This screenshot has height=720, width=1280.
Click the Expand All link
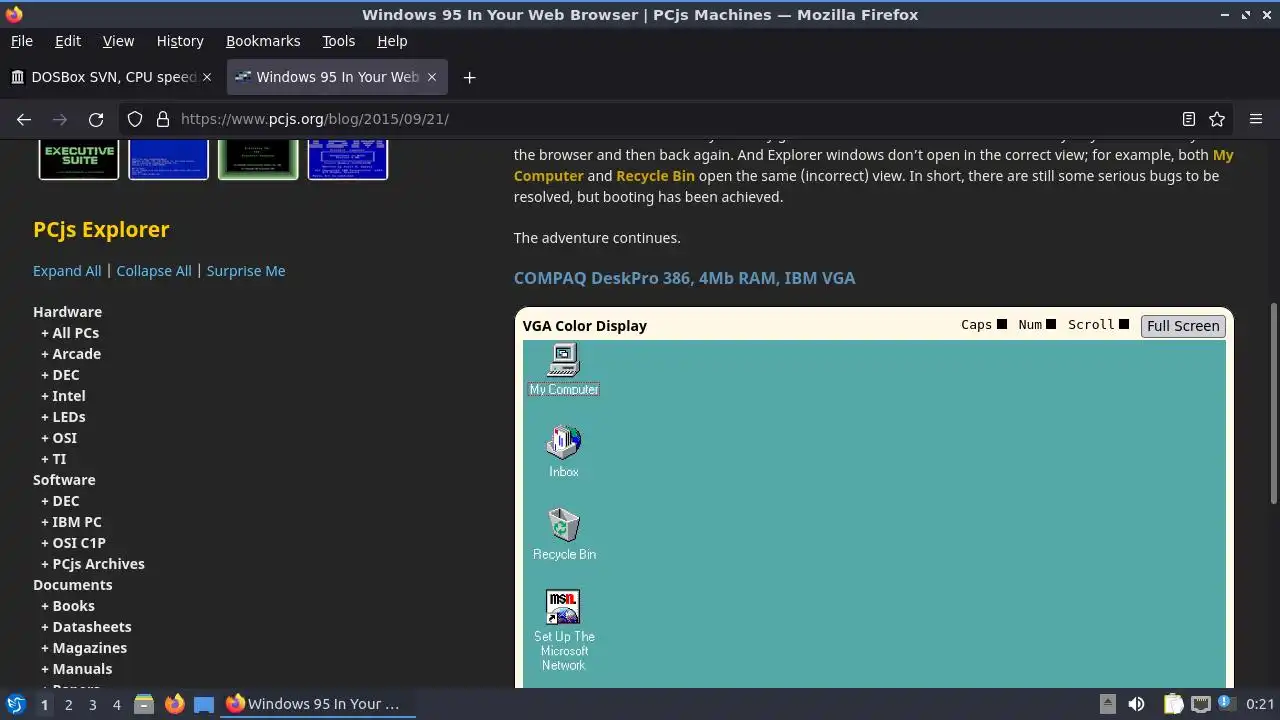pyautogui.click(x=67, y=271)
